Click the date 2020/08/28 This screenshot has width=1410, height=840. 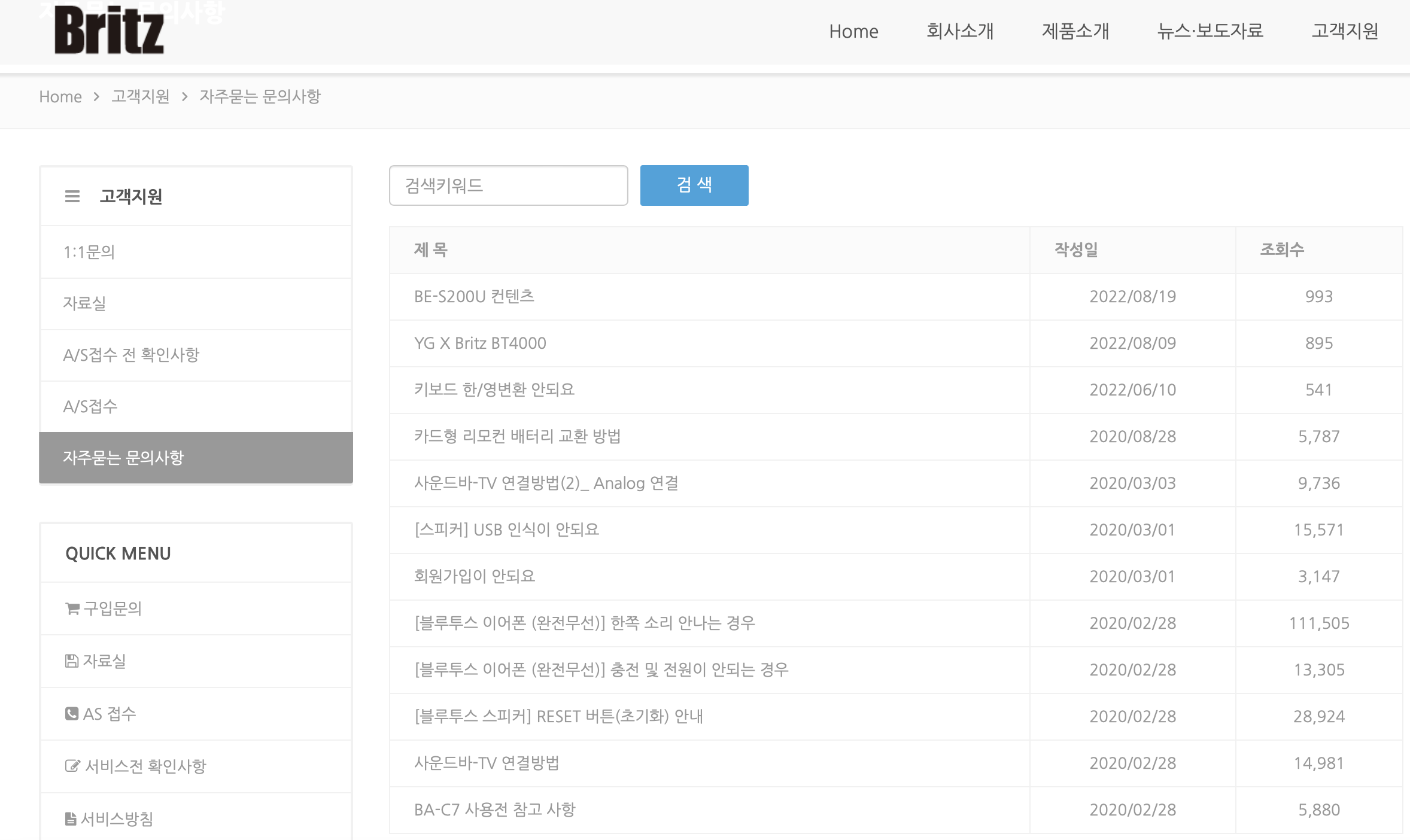(1133, 436)
